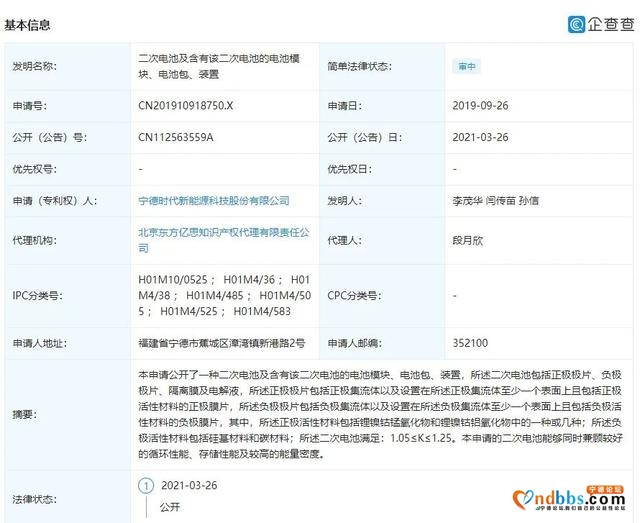Viewport: 640px width, 523px height.
Task: Open the 宁德时代新能源科技股份有限公司 applicant link
Action: point(214,201)
